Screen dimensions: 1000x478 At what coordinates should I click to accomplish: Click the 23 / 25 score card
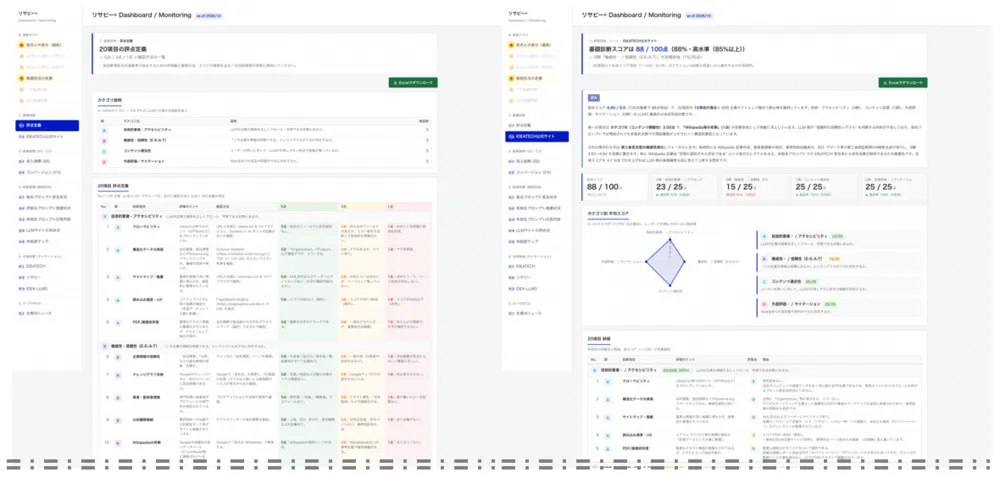684,188
